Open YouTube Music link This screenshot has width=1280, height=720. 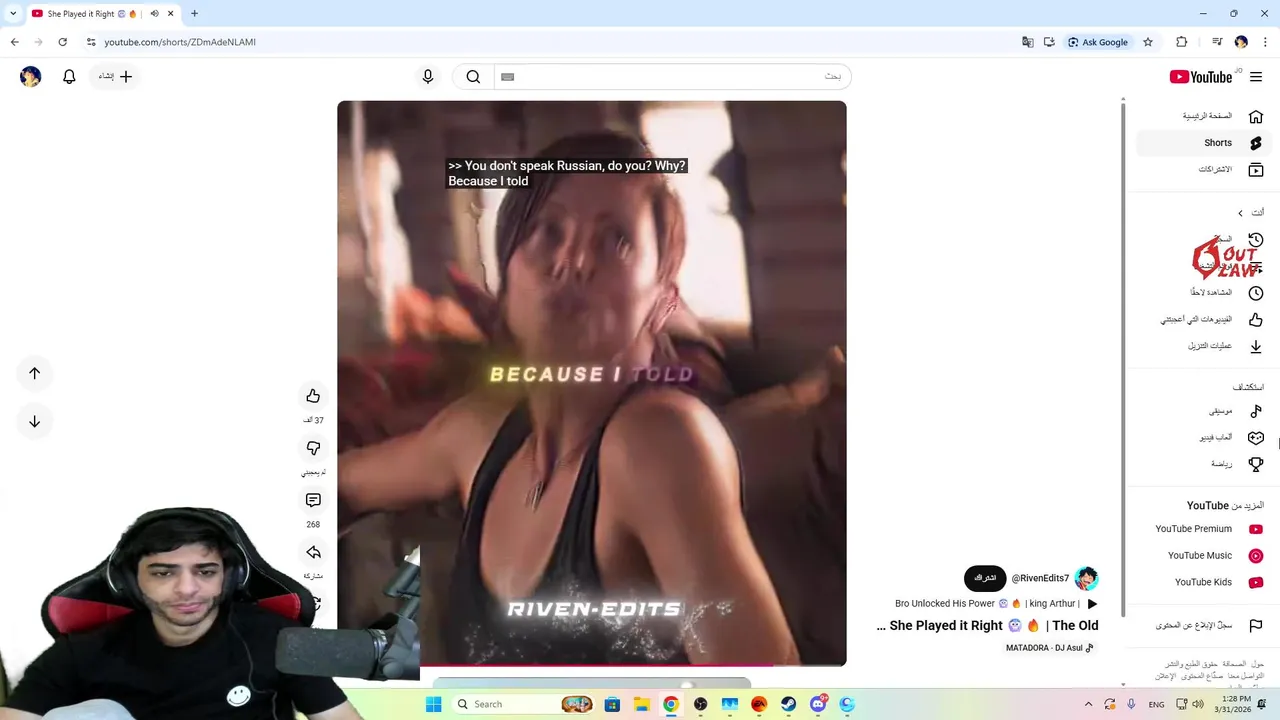point(1203,556)
